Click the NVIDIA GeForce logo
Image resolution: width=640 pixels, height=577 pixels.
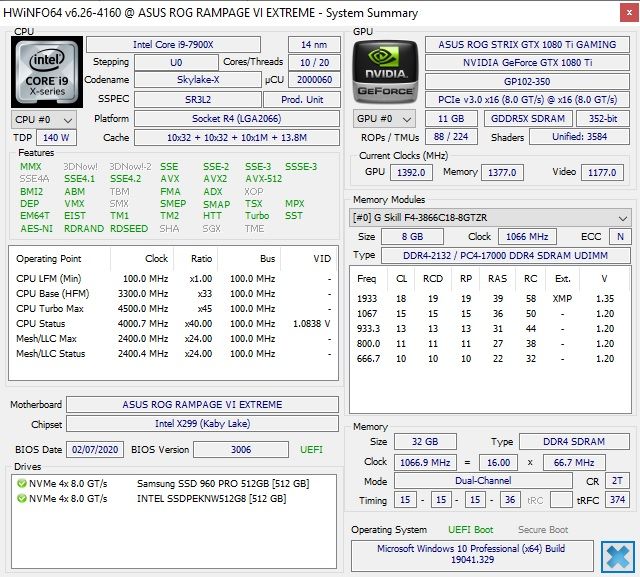click(386, 72)
